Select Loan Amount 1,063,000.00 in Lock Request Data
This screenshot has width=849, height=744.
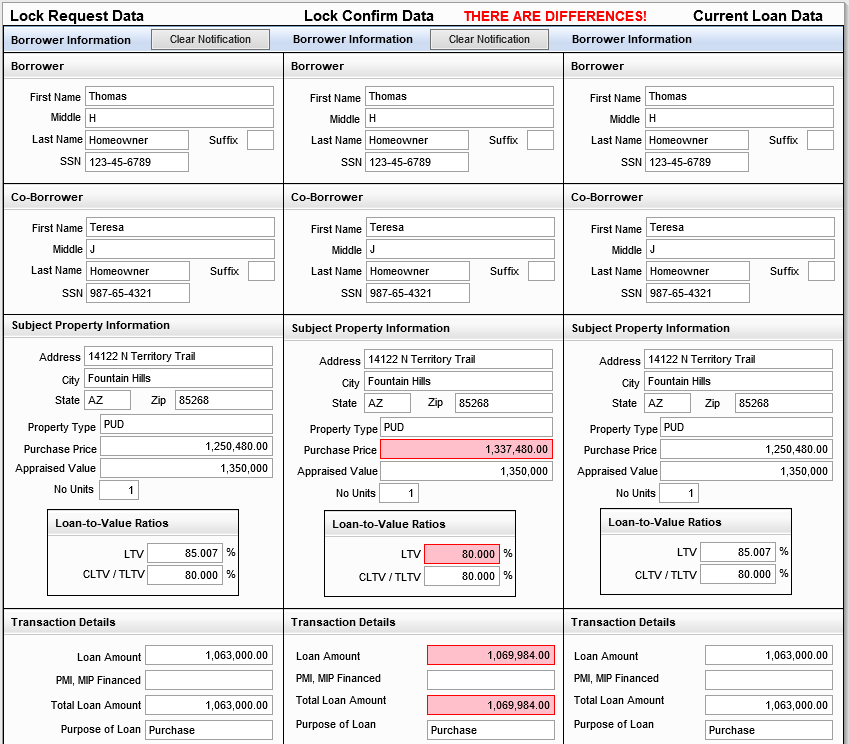pos(209,655)
